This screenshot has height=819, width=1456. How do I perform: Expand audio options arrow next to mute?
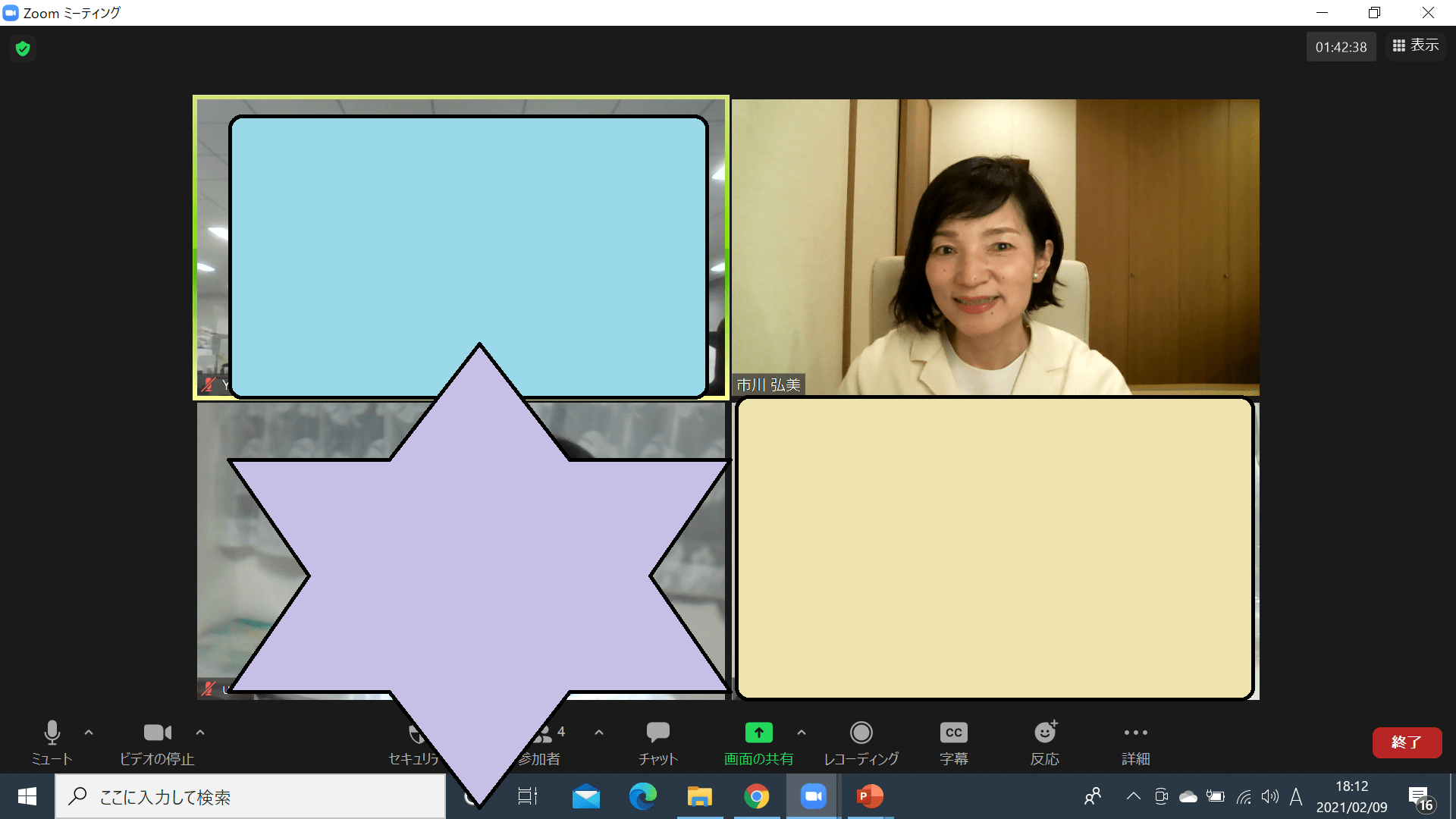89,733
